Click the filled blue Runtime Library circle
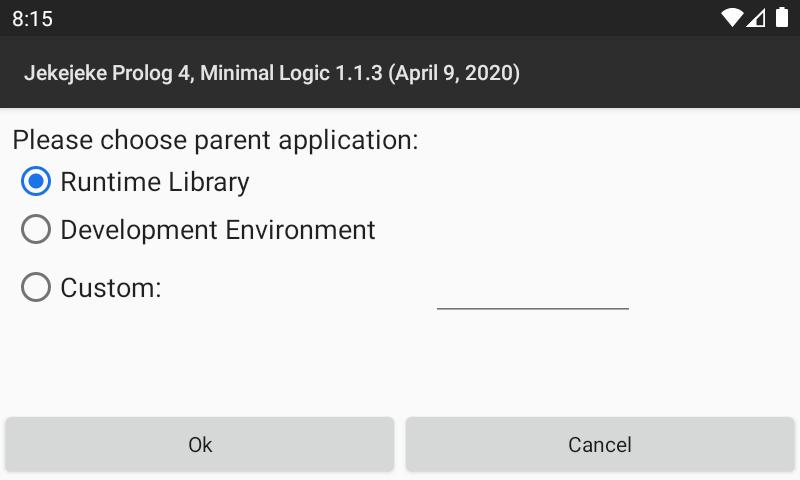The image size is (800, 480). (36, 182)
